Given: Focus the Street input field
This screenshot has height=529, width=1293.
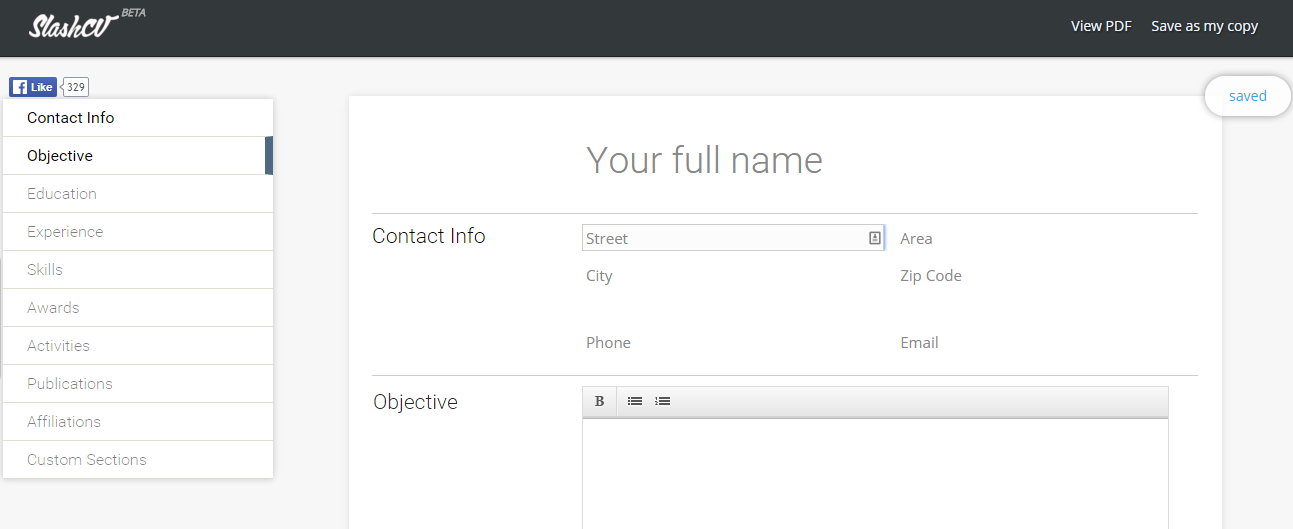Looking at the screenshot, I should [x=720, y=238].
